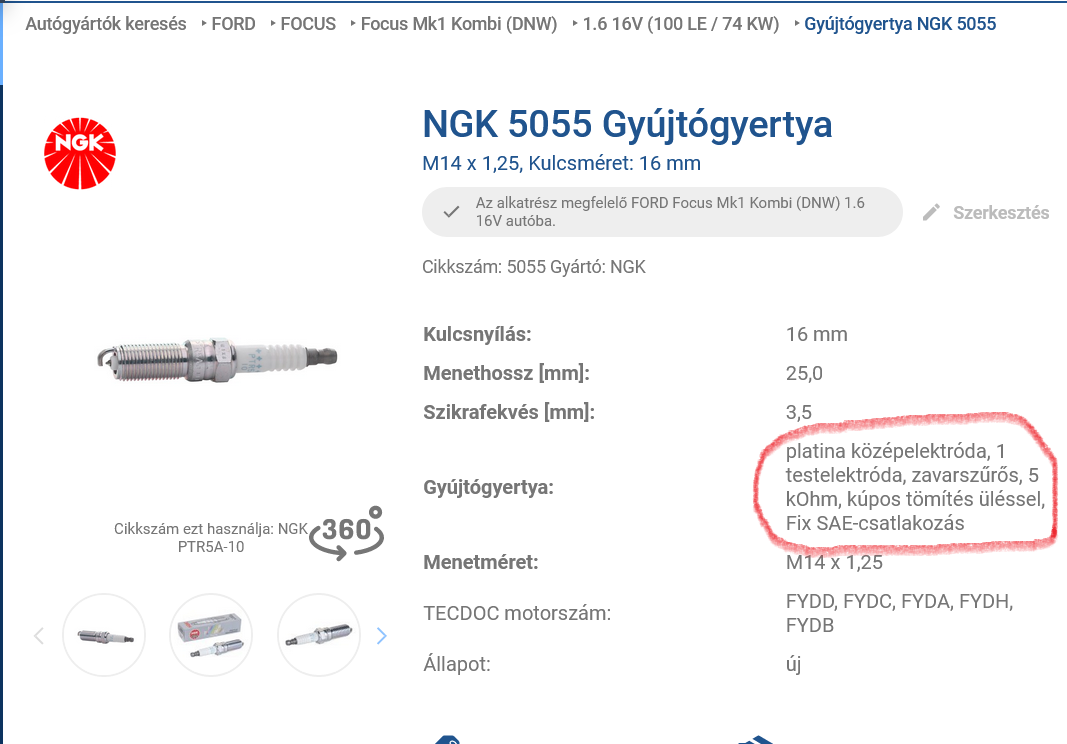Open FORD breadcrumb link

[x=233, y=24]
